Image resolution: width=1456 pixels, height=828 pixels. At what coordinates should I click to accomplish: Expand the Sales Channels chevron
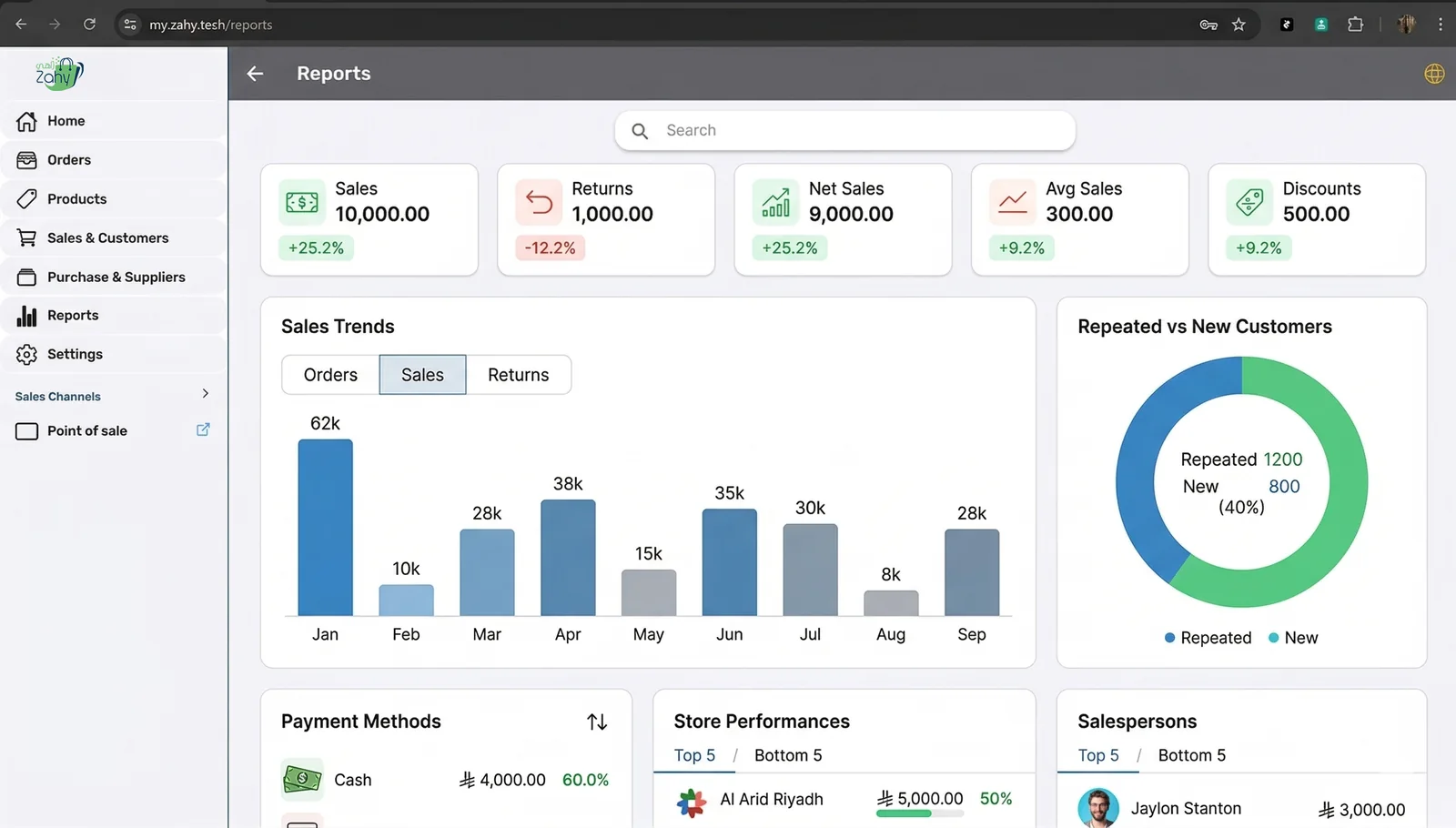coord(205,394)
